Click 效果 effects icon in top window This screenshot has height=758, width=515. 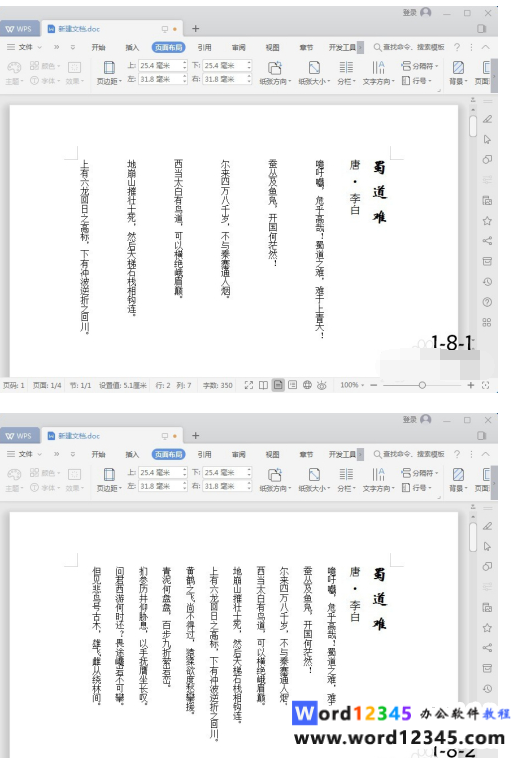coord(74,68)
